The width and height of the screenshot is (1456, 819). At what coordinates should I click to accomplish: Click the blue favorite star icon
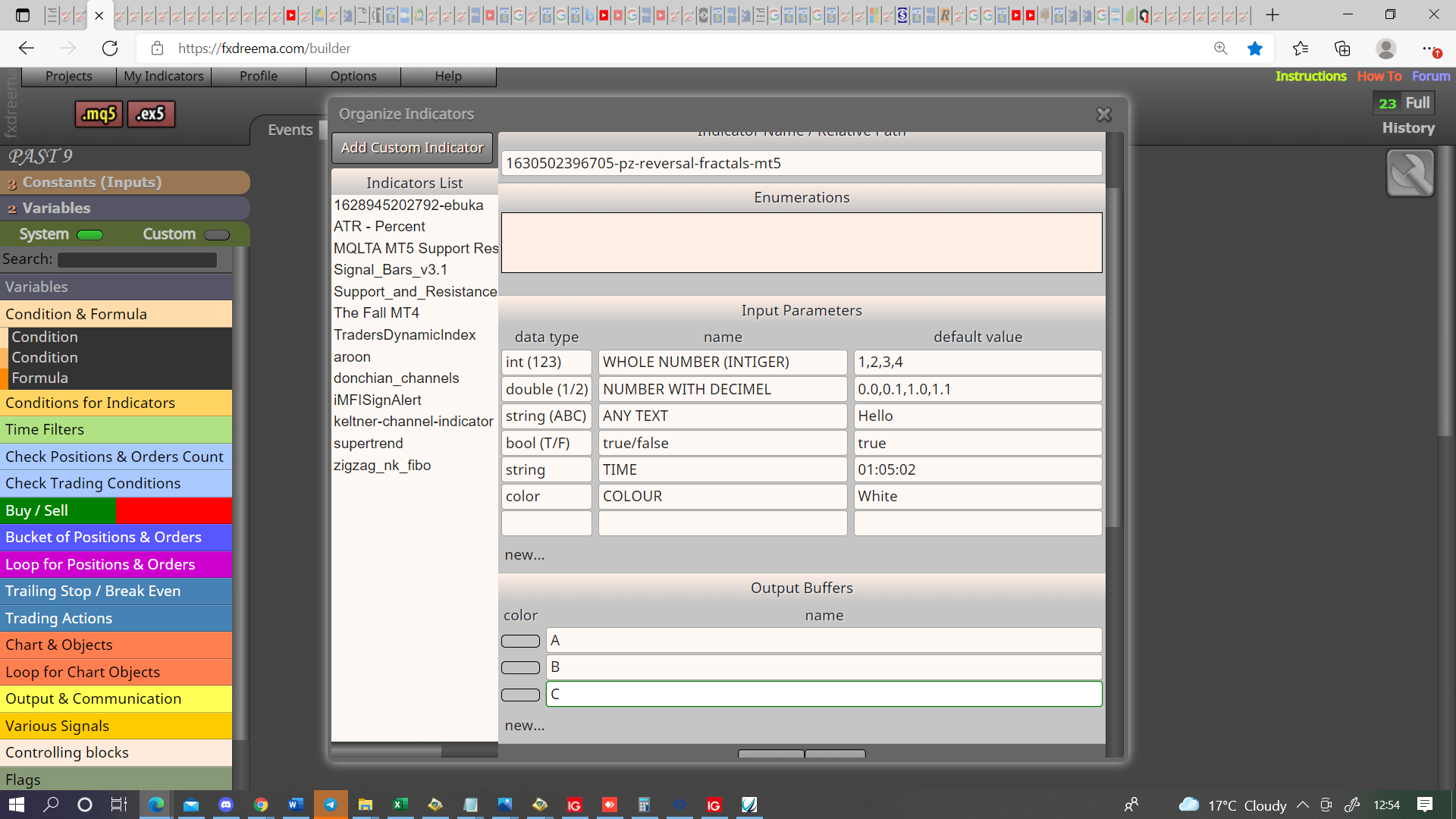[x=1255, y=49]
